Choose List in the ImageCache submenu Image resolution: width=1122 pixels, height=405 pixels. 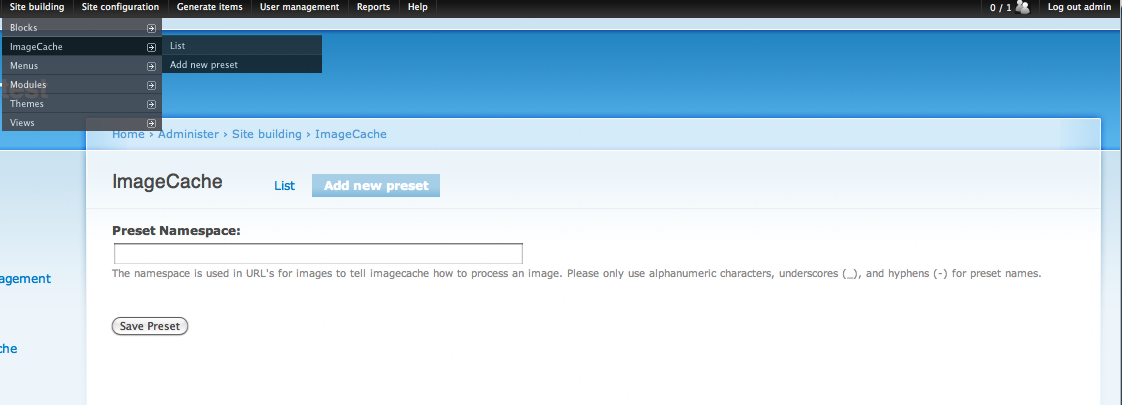(x=242, y=45)
